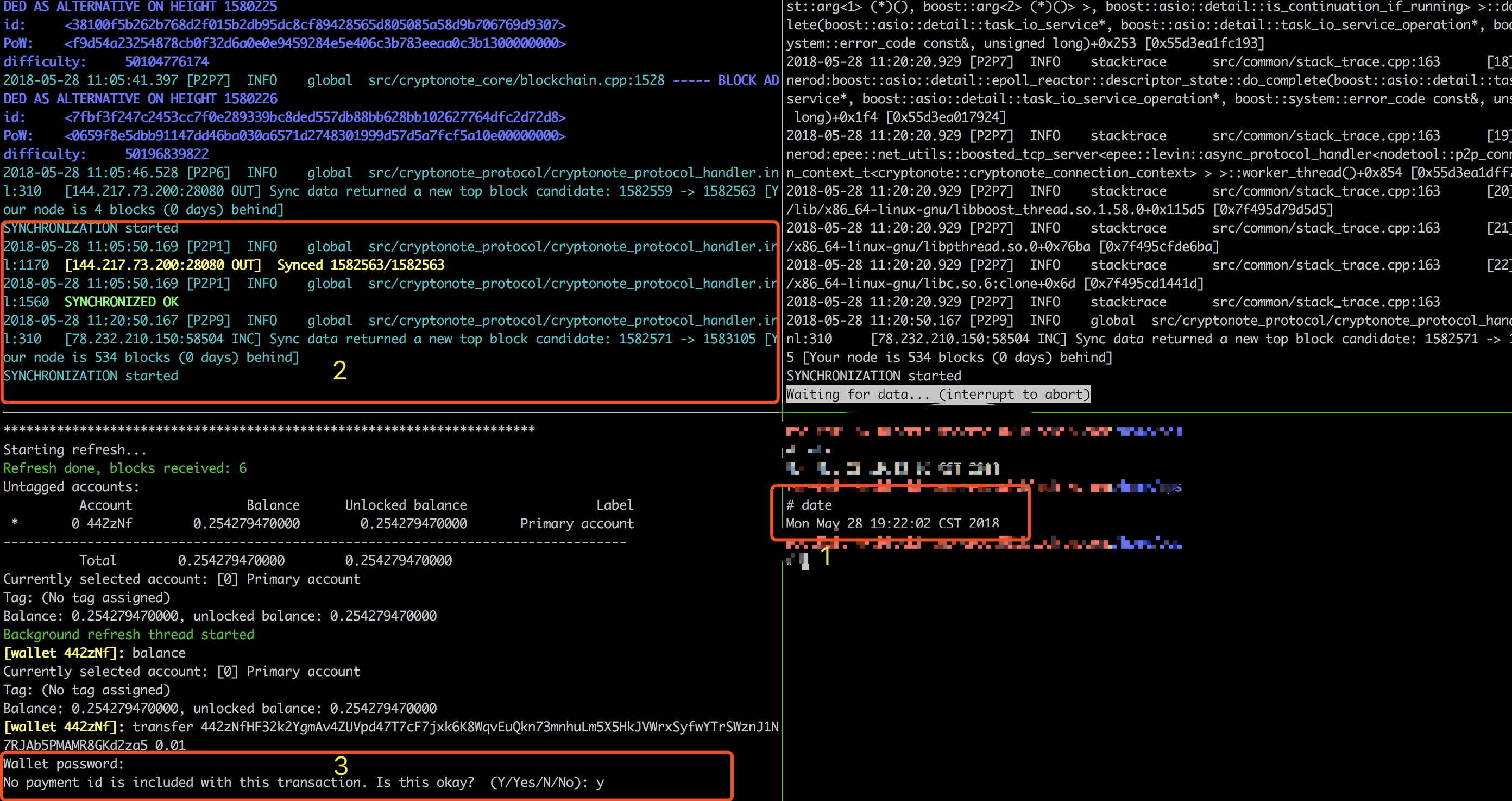Click the PoW hash starting '0659f8e5dbb9'
This screenshot has height=801, width=1512.
coord(315,136)
